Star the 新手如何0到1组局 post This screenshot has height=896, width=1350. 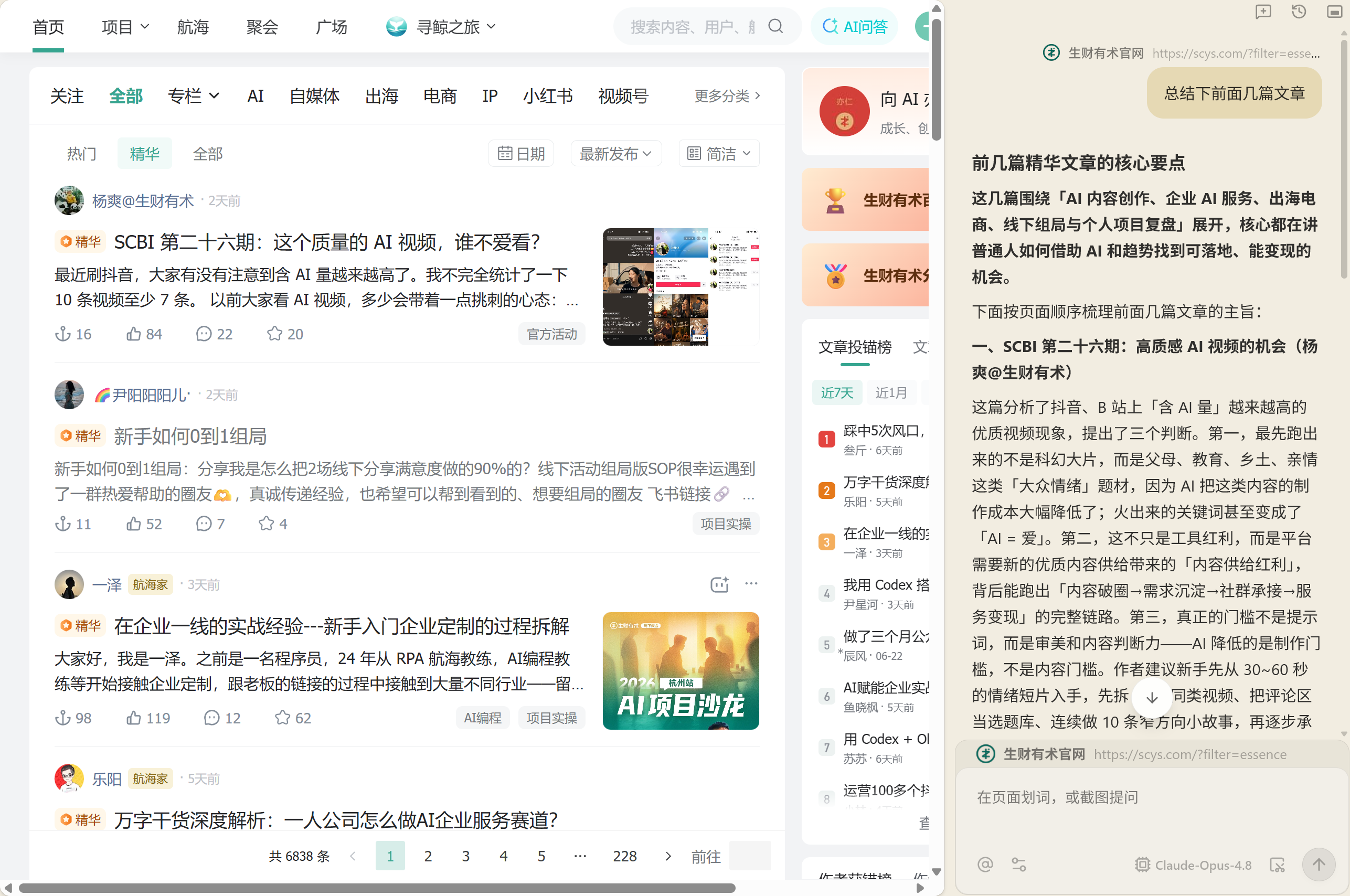point(267,524)
